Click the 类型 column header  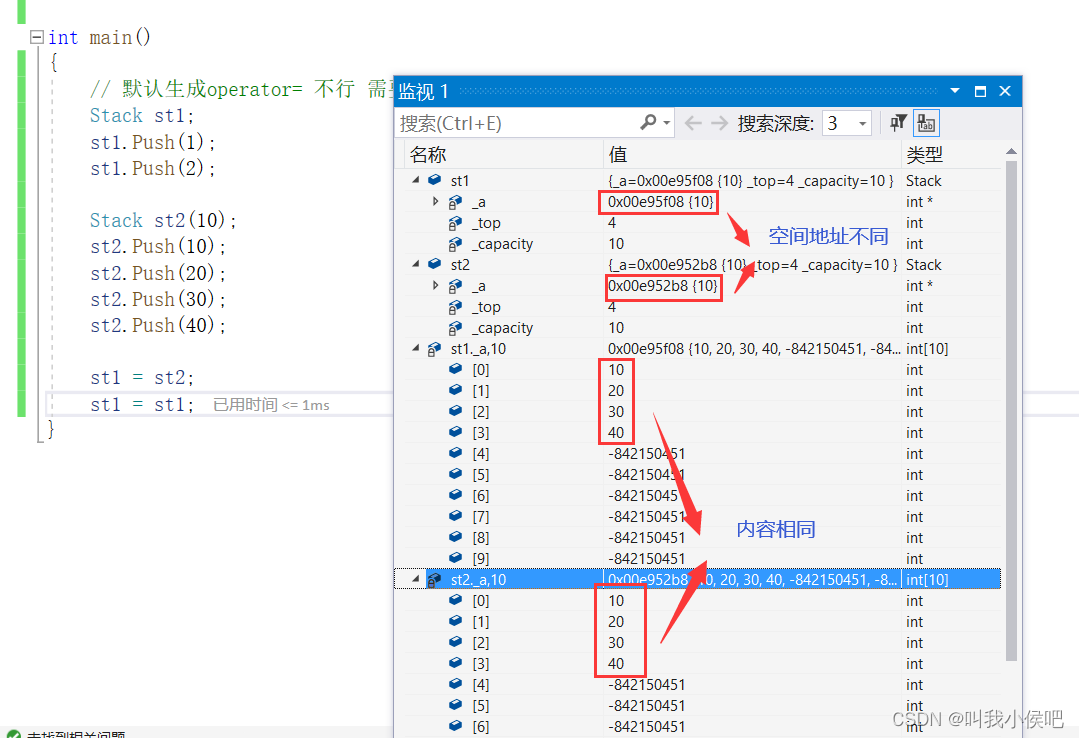point(924,155)
